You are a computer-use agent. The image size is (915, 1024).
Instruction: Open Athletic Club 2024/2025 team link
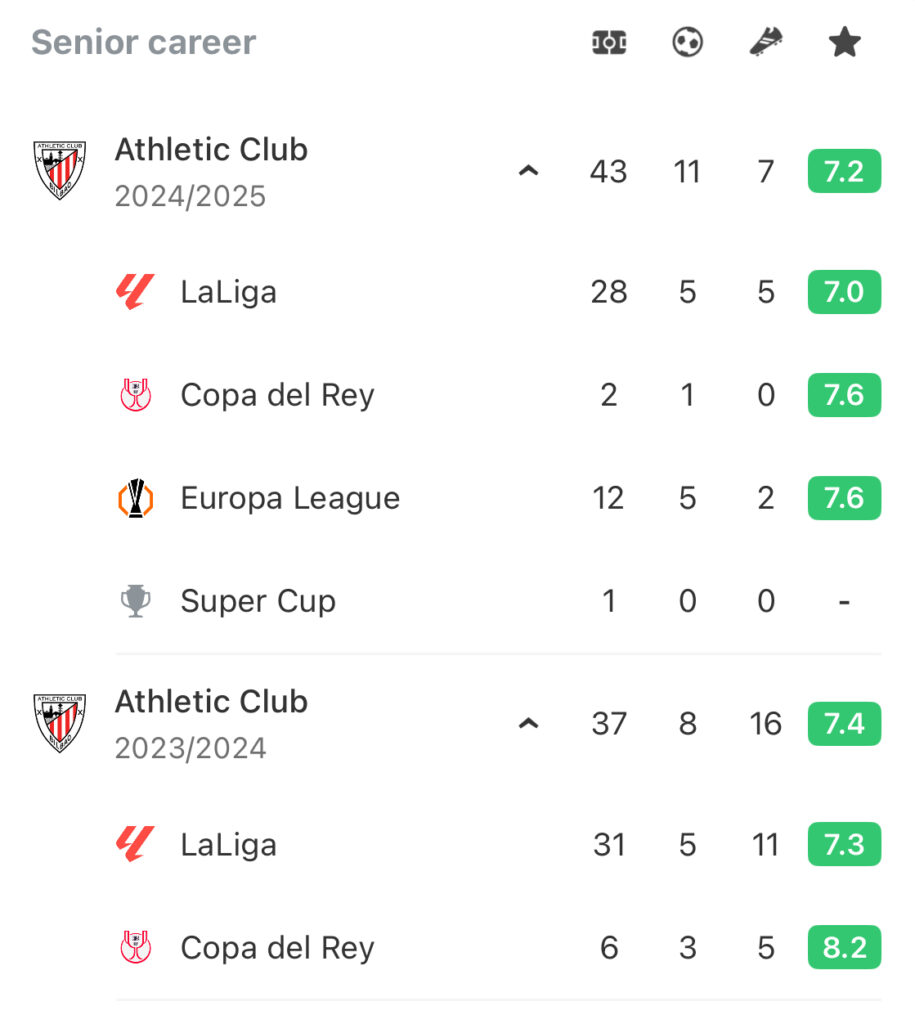(x=212, y=150)
